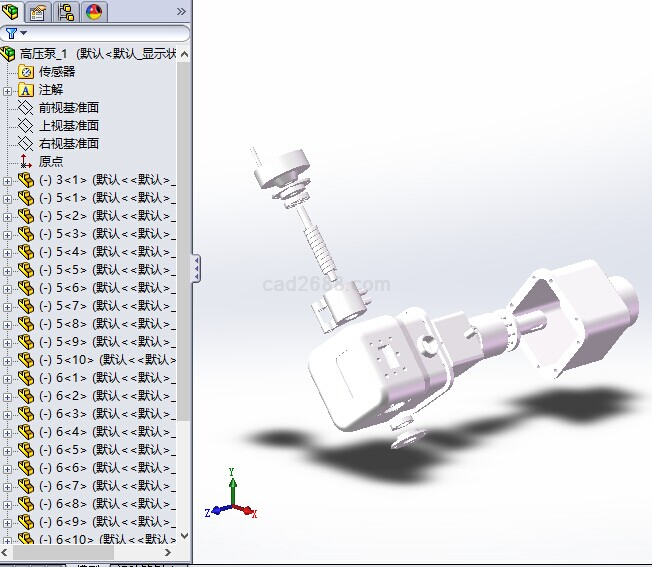Click the (-) 5<10> part icon

click(x=26, y=360)
